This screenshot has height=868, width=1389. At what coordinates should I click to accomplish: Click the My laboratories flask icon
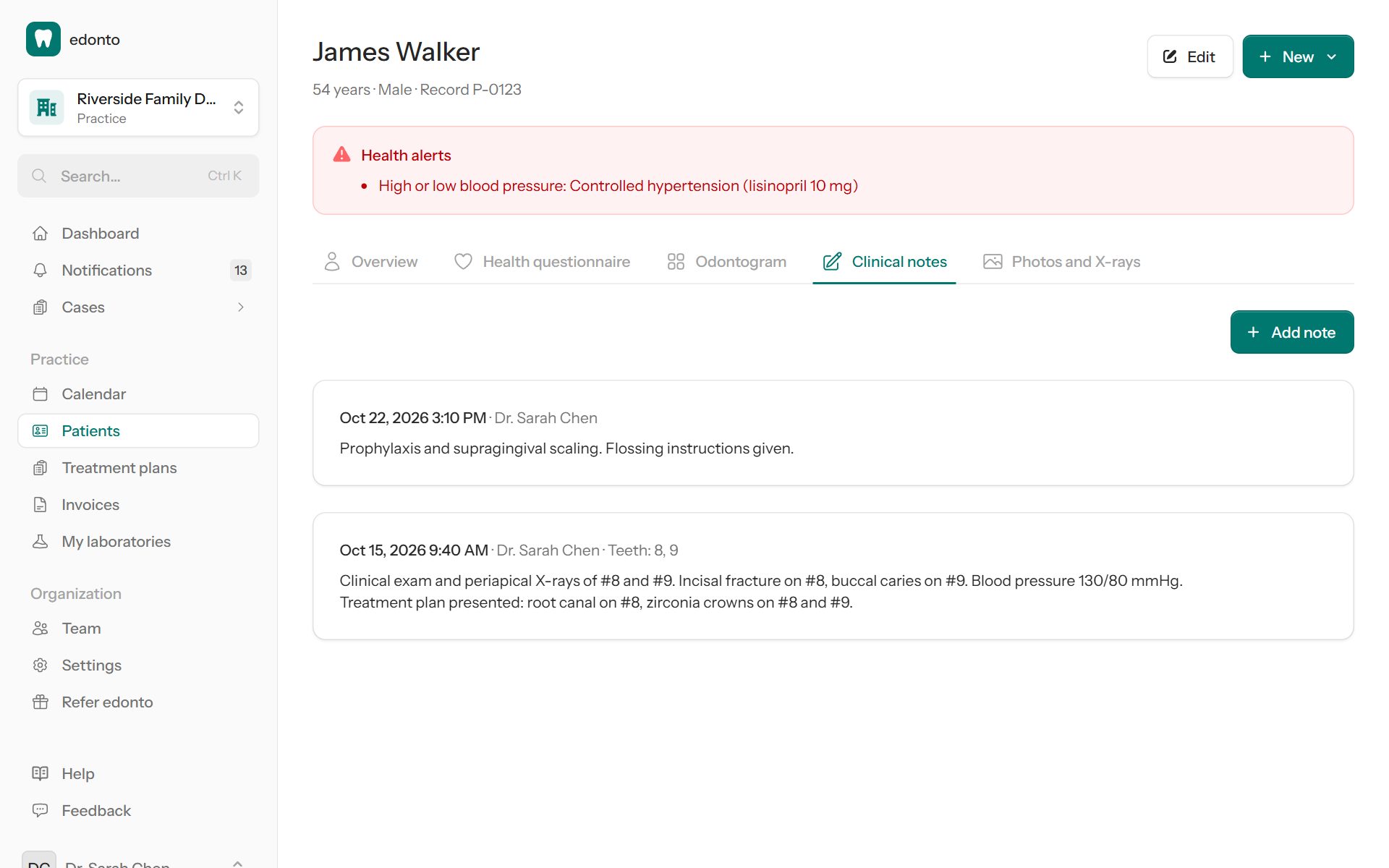(41, 542)
